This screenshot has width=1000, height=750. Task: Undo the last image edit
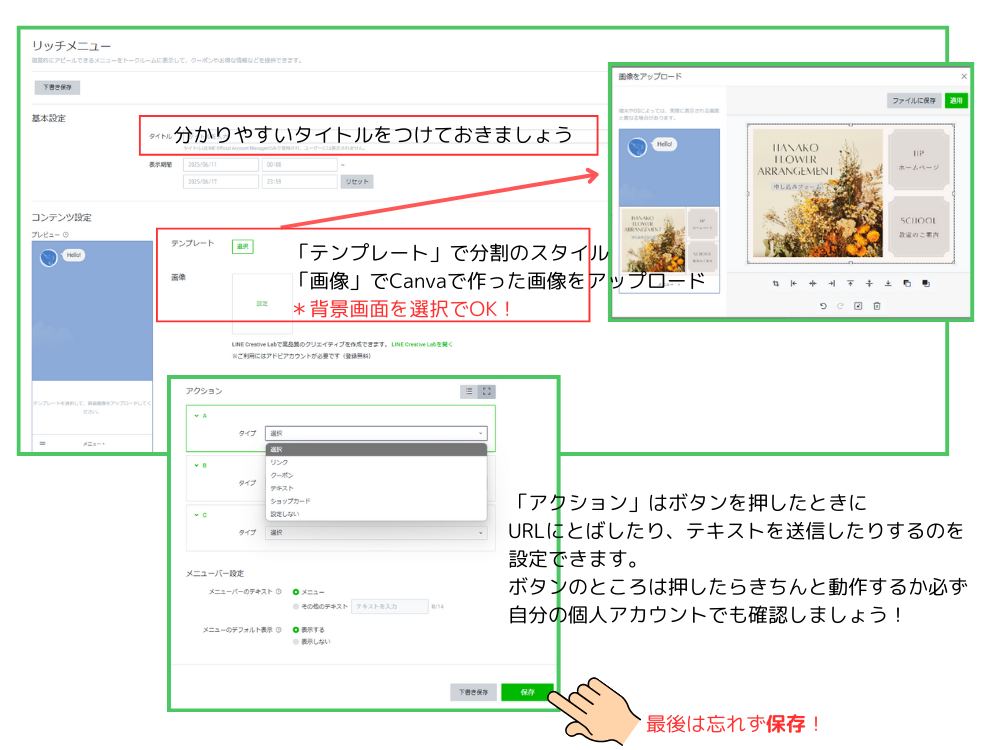pos(823,306)
